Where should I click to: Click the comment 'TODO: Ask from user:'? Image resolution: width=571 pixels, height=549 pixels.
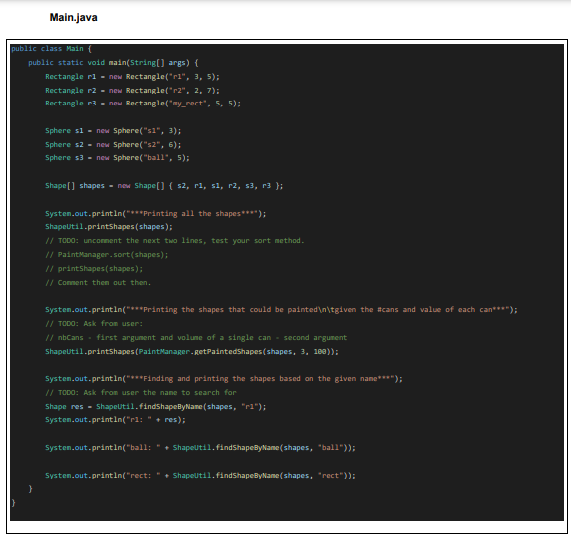pos(94,324)
